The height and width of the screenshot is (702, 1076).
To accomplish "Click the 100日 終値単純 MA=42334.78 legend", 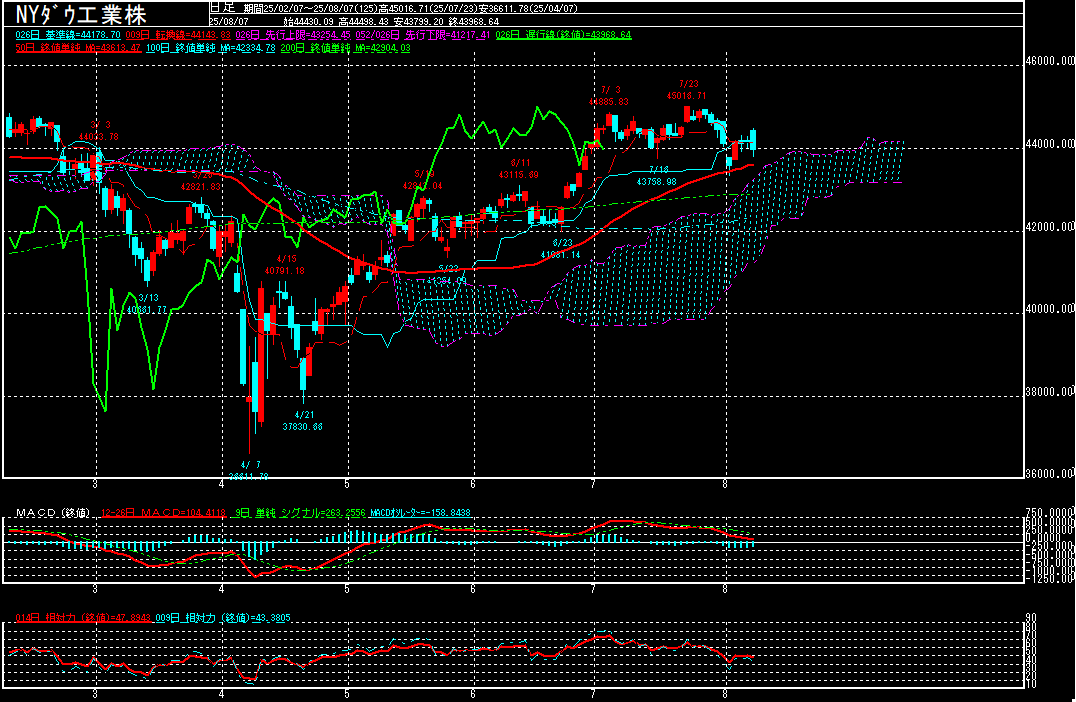I will click(x=211, y=48).
